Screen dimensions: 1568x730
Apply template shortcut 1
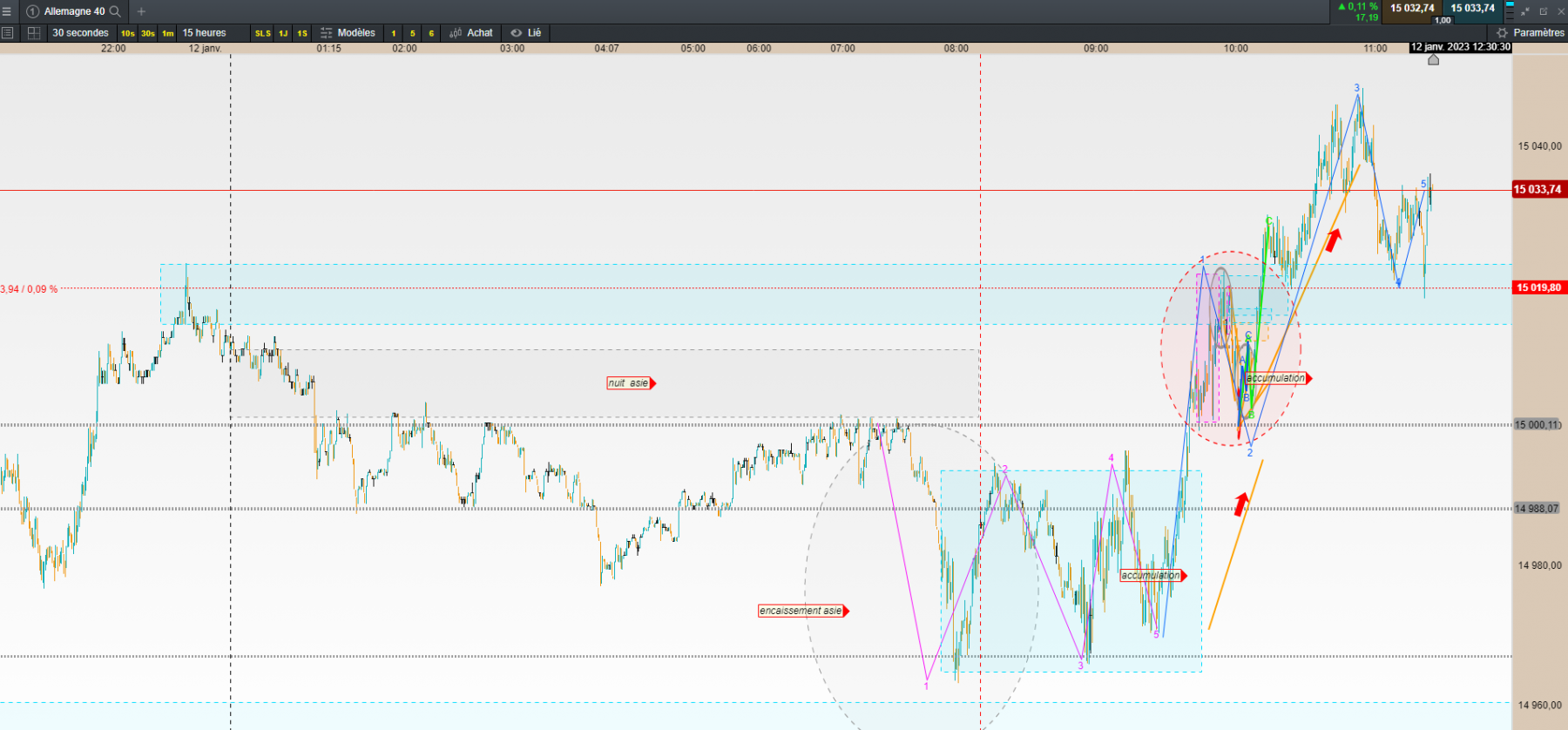pos(394,33)
